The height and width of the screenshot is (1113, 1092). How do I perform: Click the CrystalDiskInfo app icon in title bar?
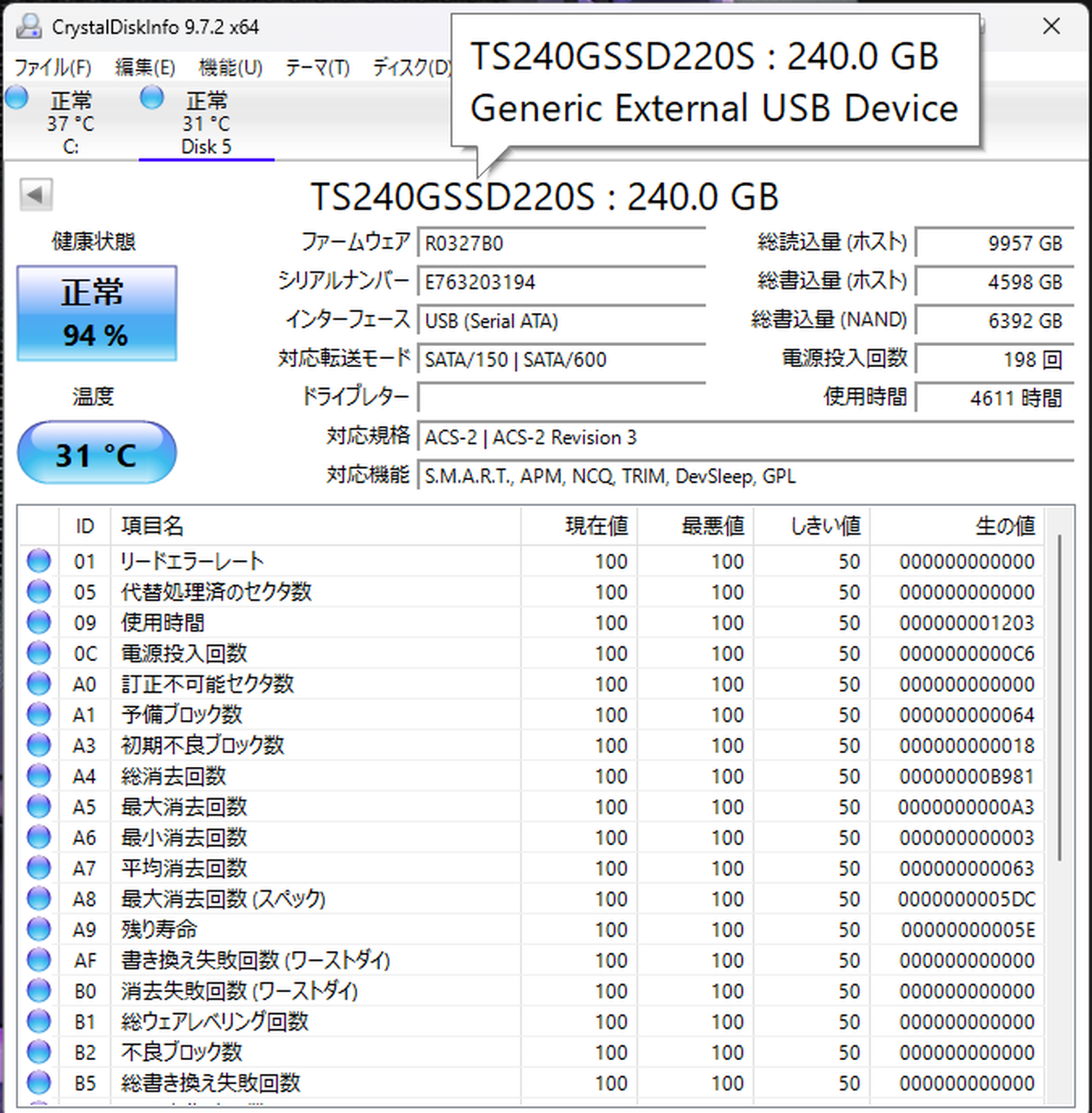point(28,27)
